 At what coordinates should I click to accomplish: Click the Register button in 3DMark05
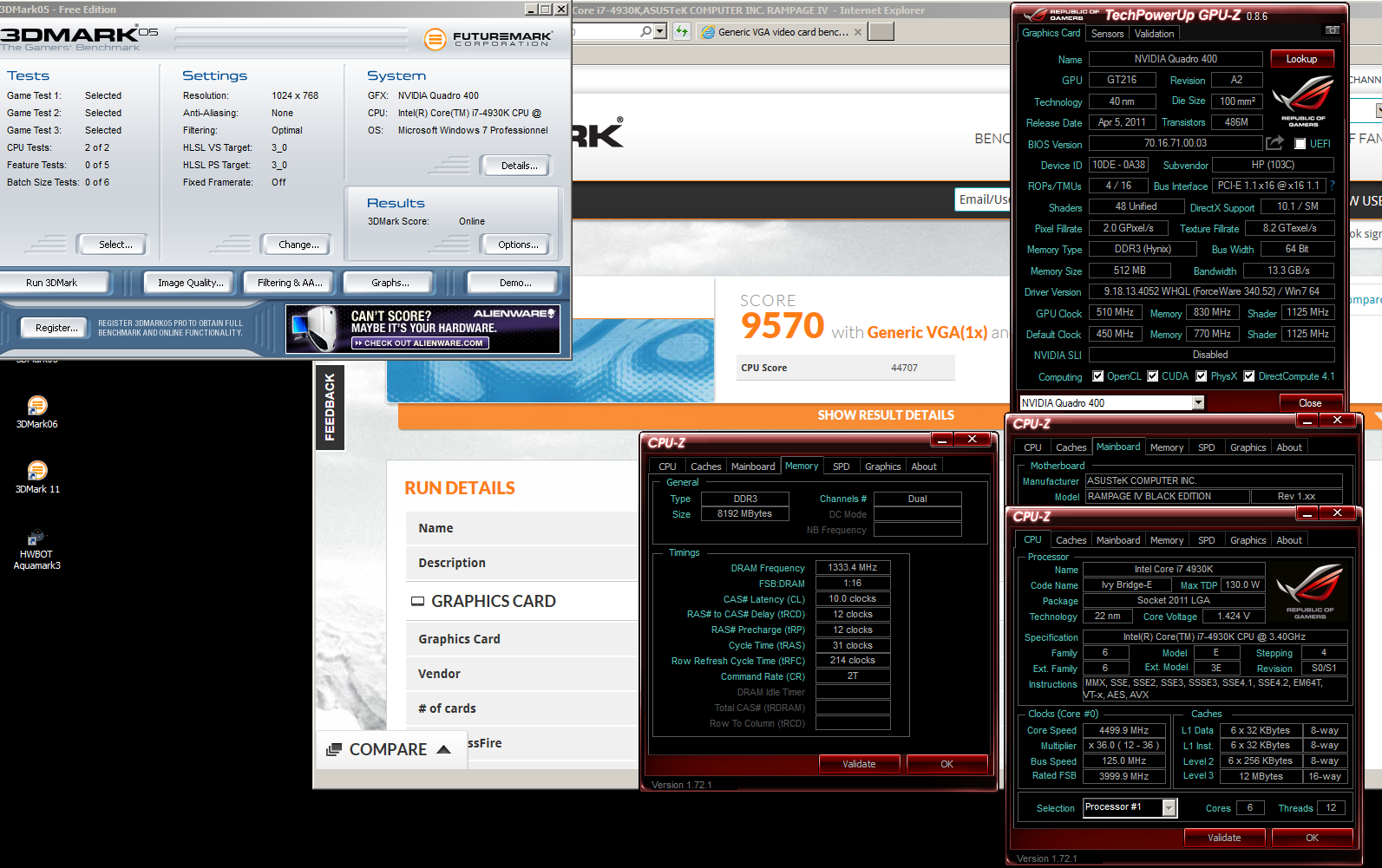(x=56, y=328)
